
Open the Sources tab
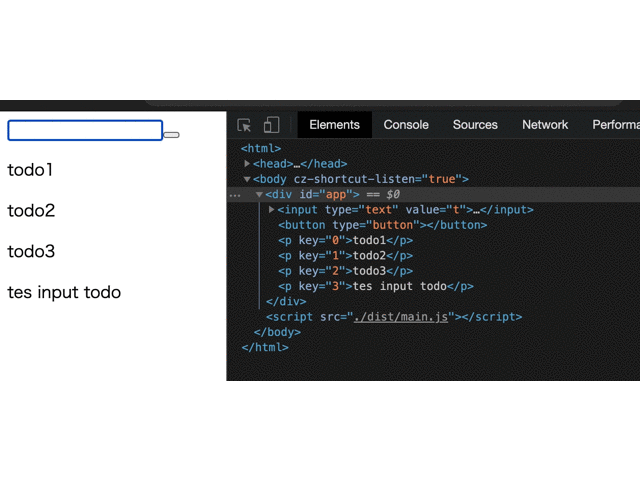pyautogui.click(x=475, y=125)
